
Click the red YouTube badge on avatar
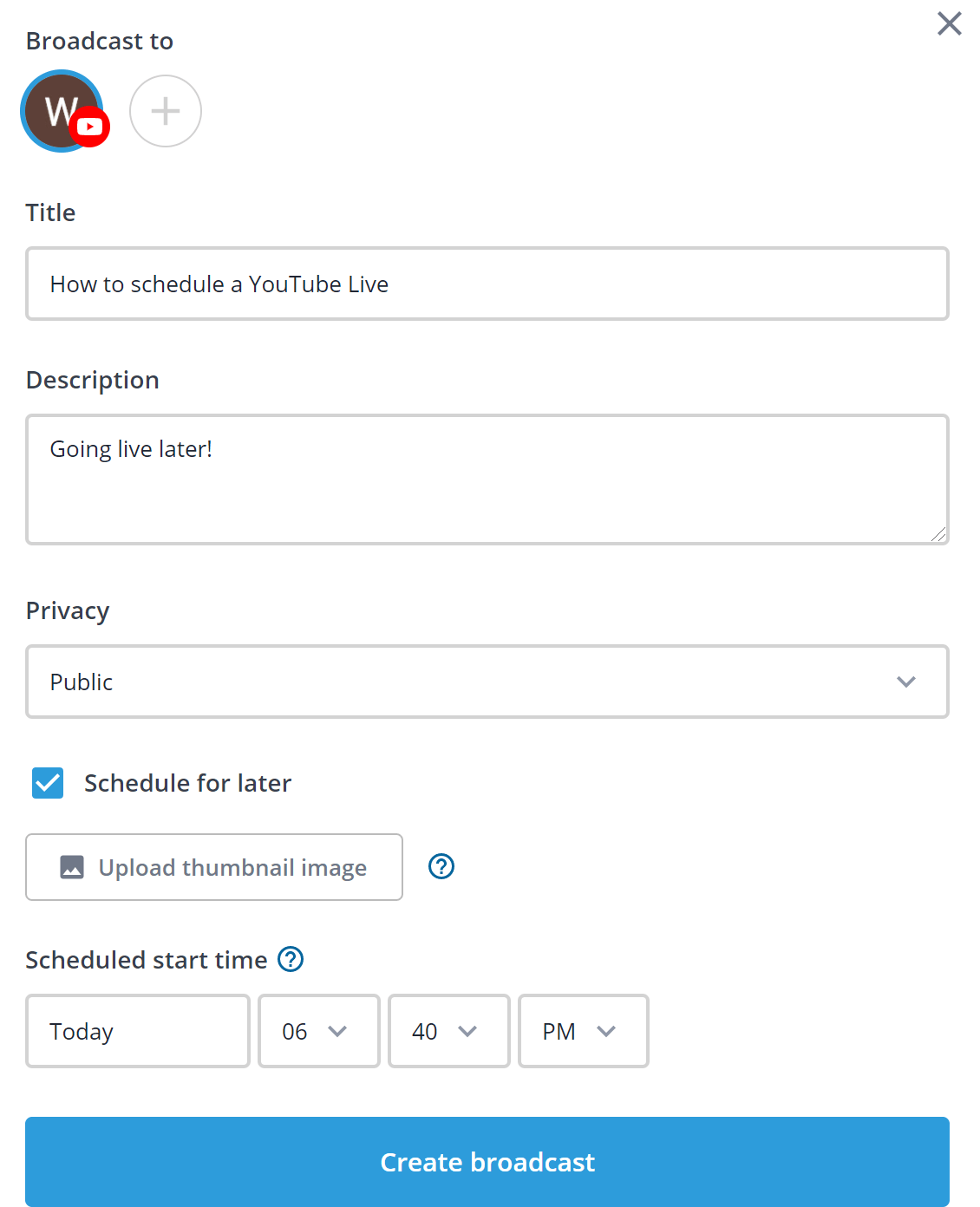click(x=89, y=127)
